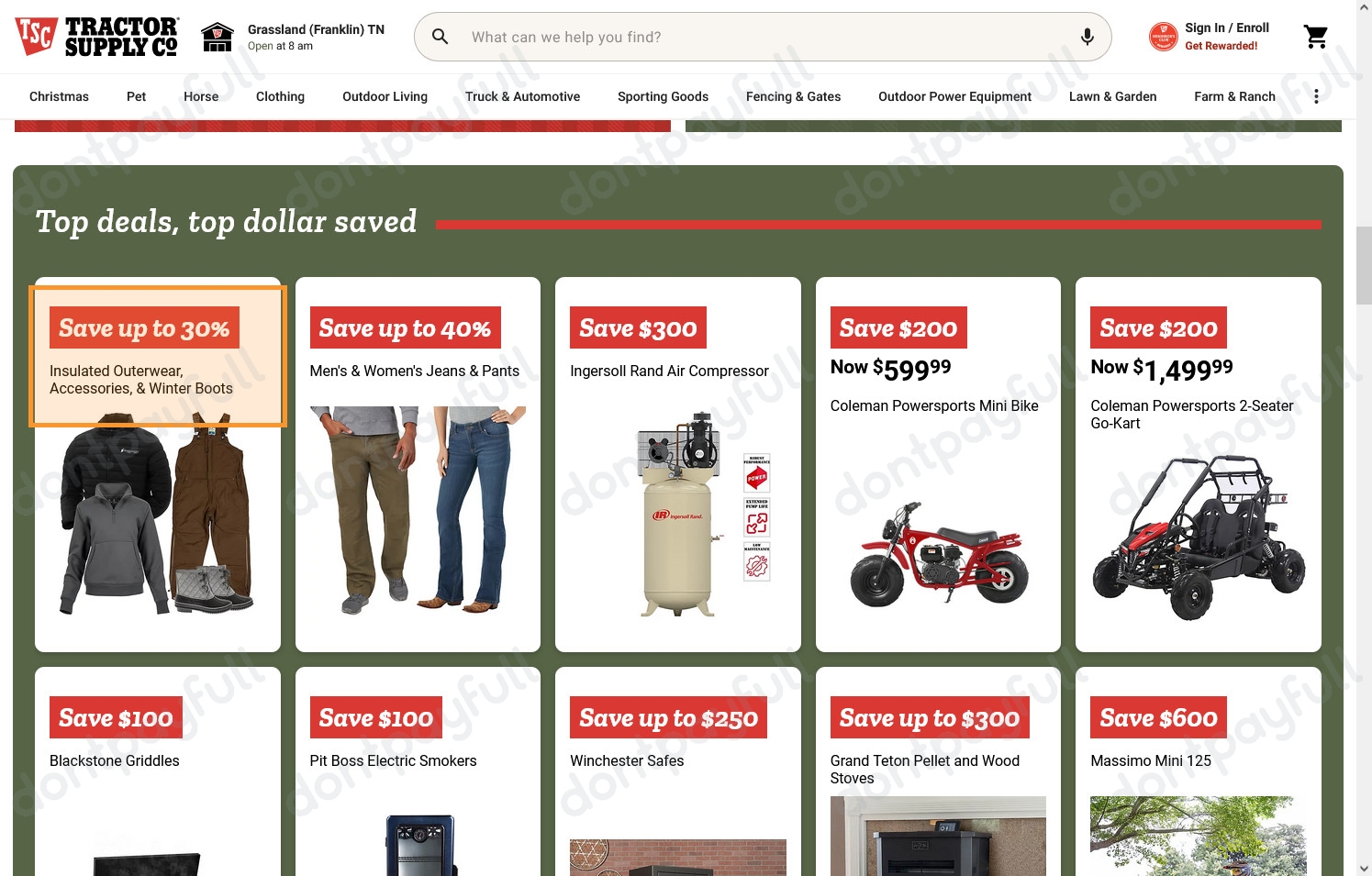Open more categories three-dot menu
1372x876 pixels.
1316,96
